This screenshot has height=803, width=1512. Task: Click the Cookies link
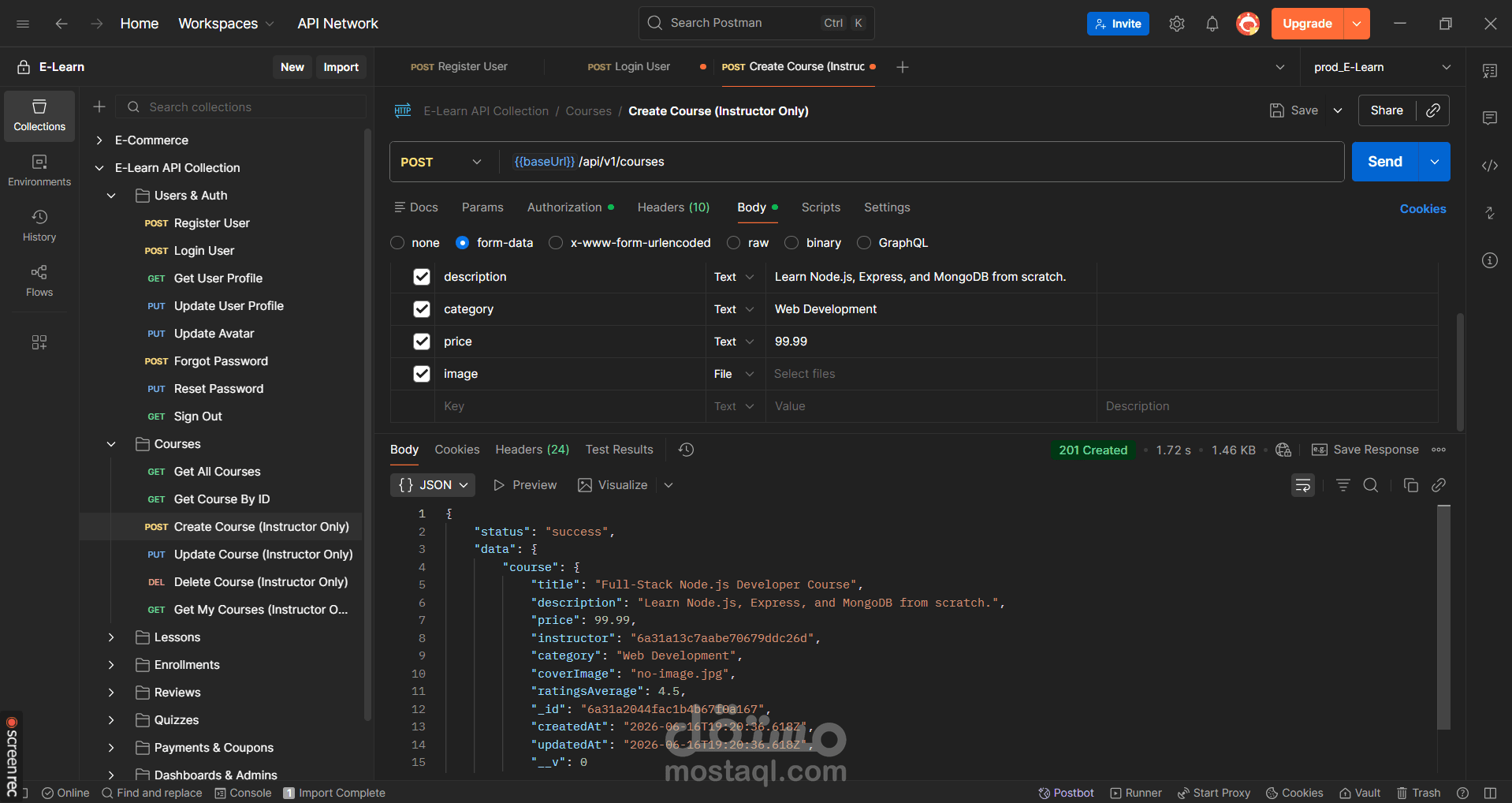pos(1422,209)
